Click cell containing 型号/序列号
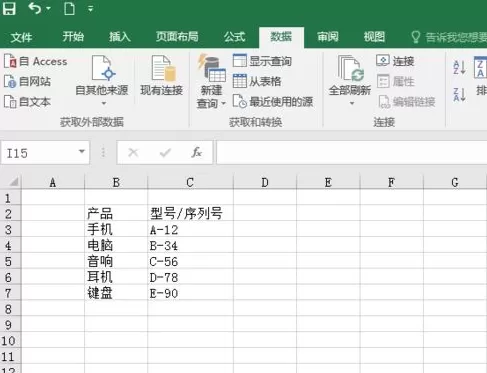This screenshot has height=373, width=487. pyautogui.click(x=190, y=213)
